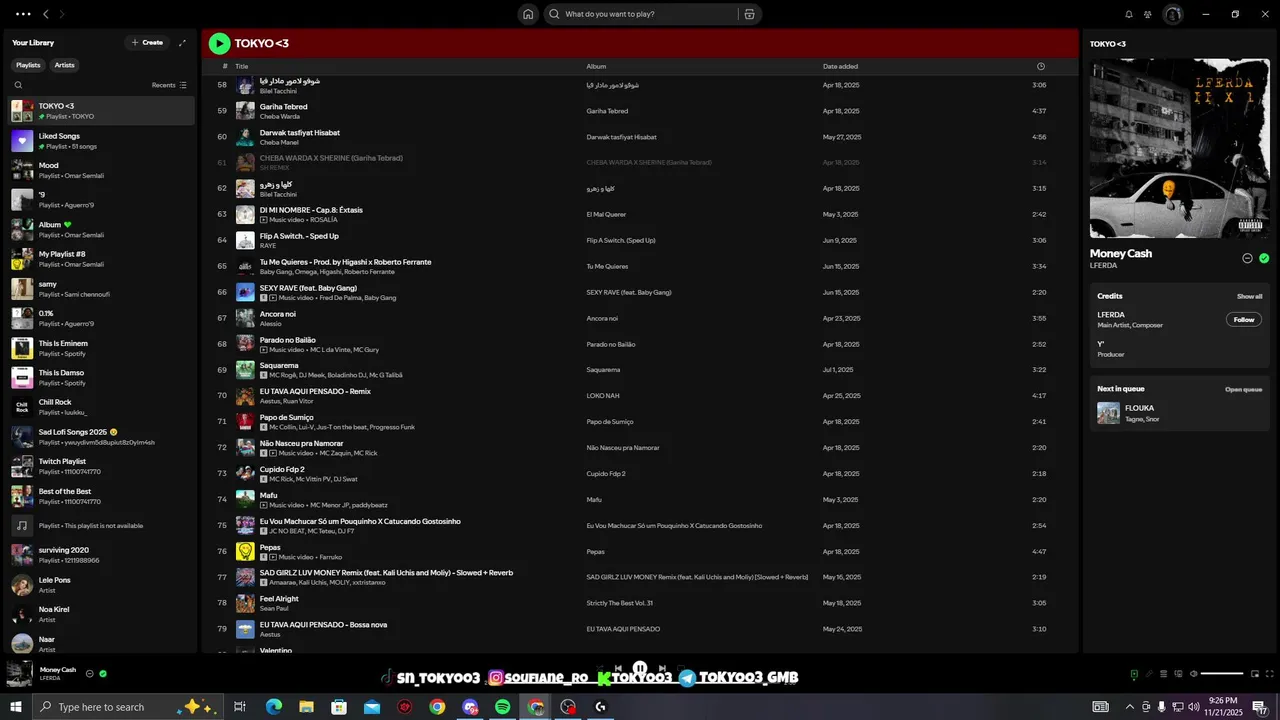Open the user profile avatar

(1173, 14)
